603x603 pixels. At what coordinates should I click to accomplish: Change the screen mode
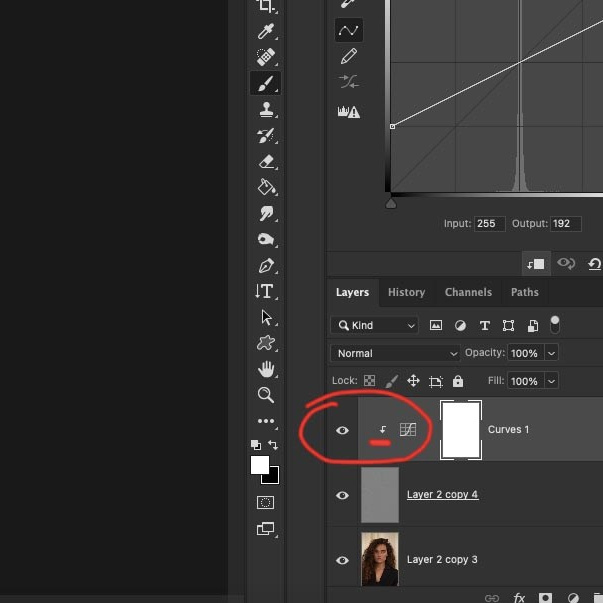point(265,529)
